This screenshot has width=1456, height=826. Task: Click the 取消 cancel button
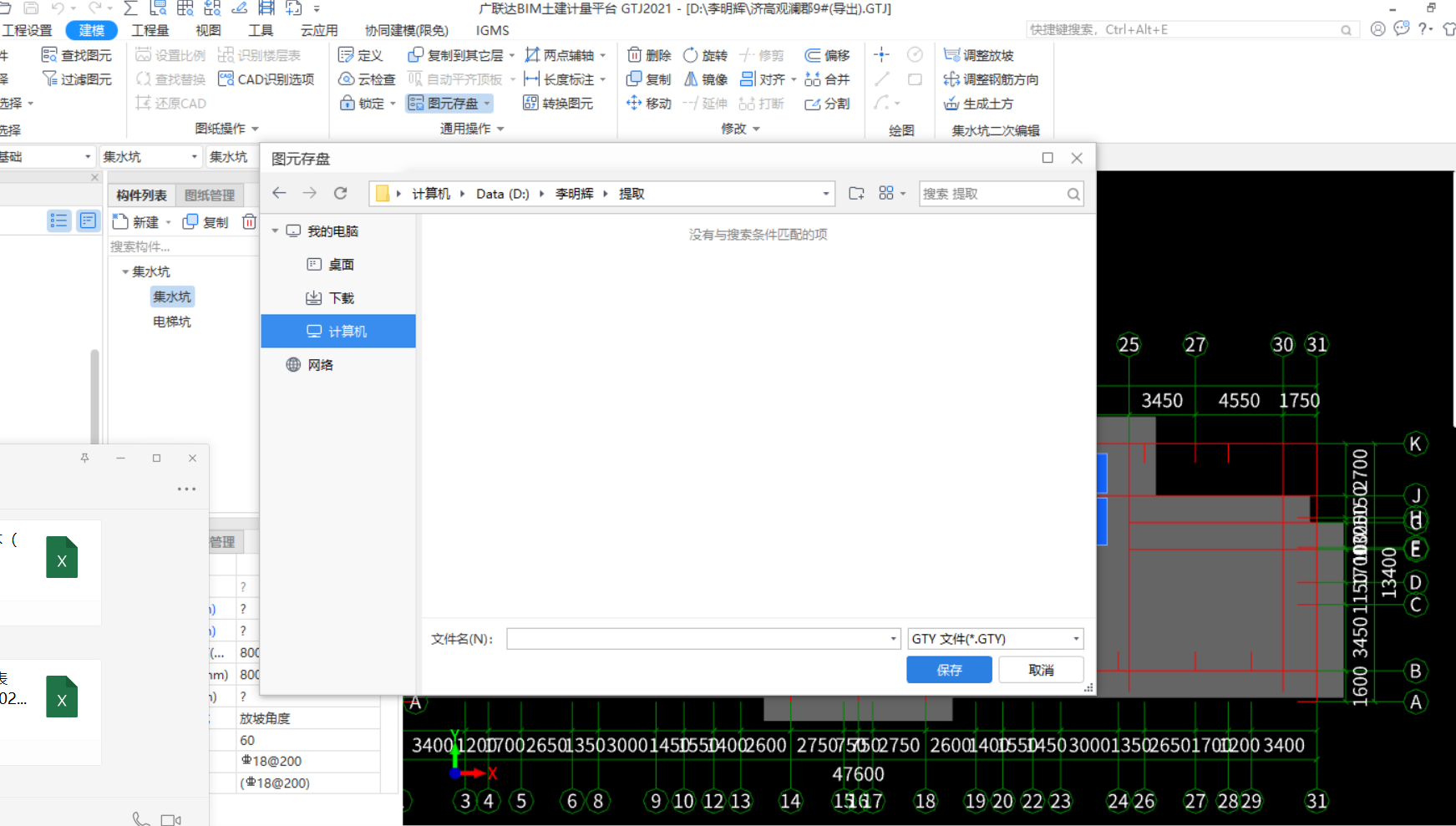1041,670
